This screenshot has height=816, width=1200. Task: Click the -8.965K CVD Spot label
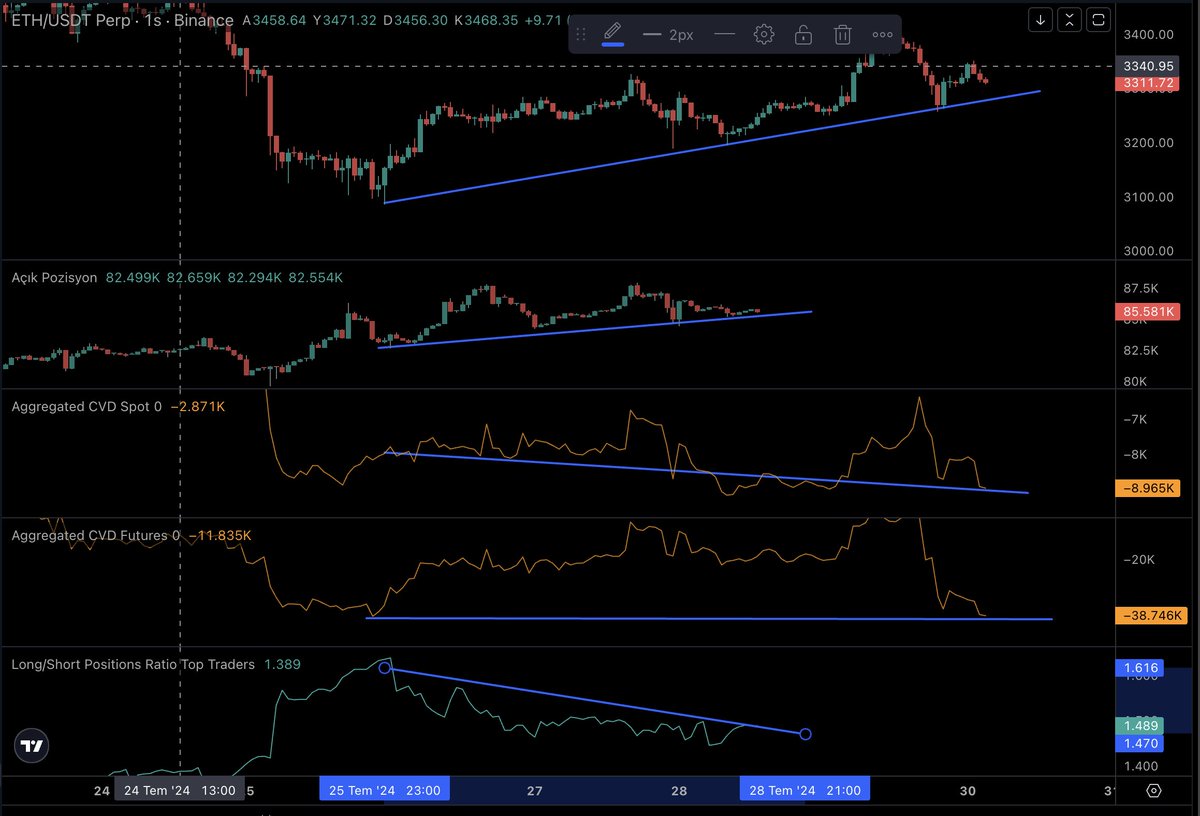pos(1147,488)
